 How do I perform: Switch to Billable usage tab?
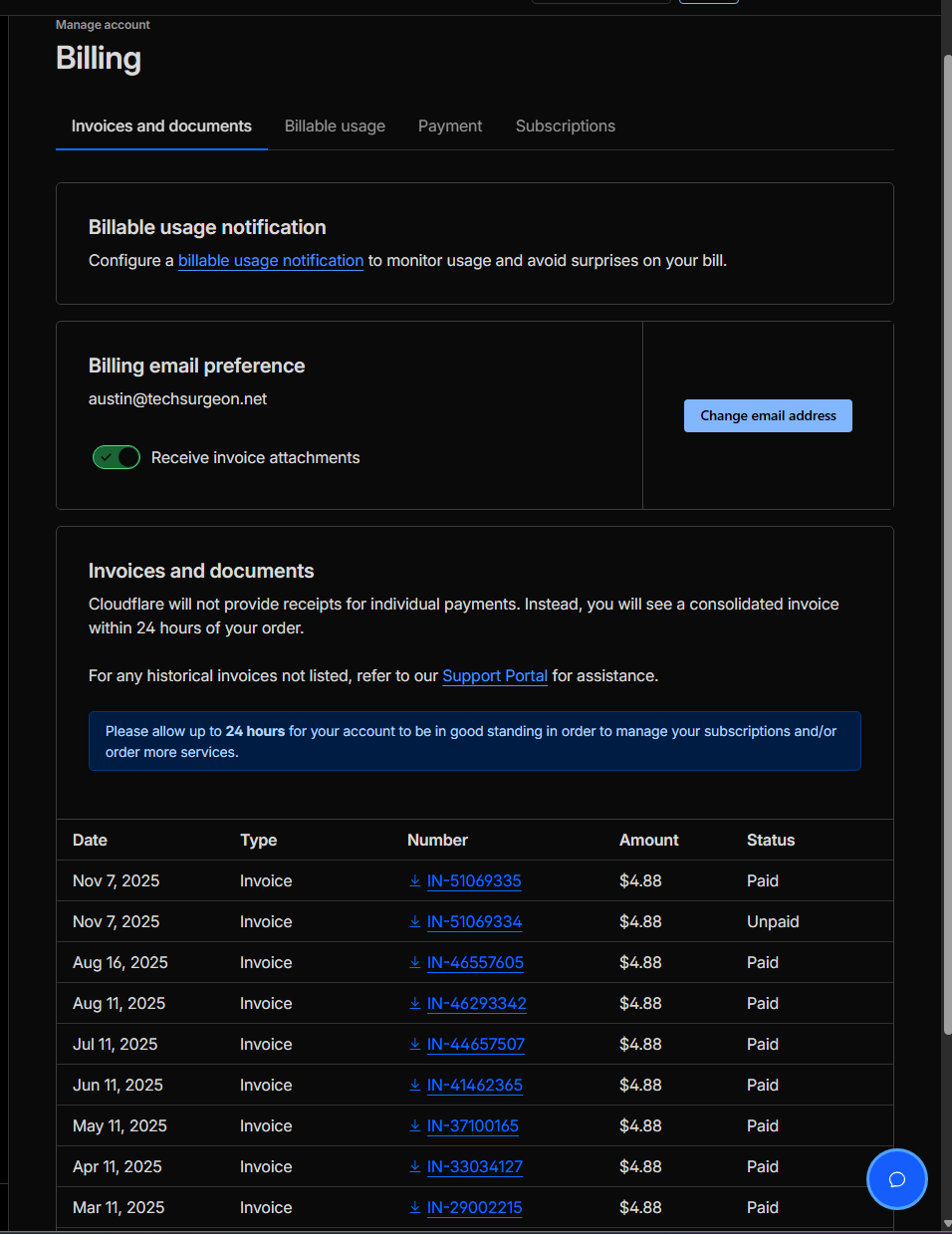click(x=335, y=126)
